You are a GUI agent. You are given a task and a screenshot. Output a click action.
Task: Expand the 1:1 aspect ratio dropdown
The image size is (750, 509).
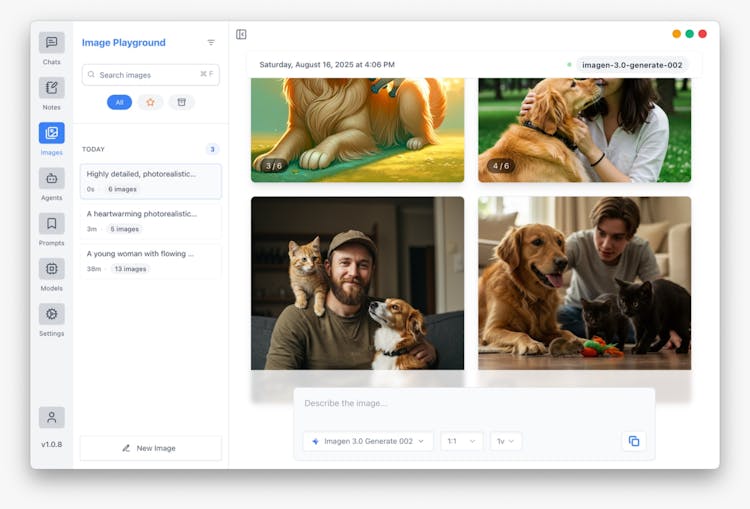[461, 441]
